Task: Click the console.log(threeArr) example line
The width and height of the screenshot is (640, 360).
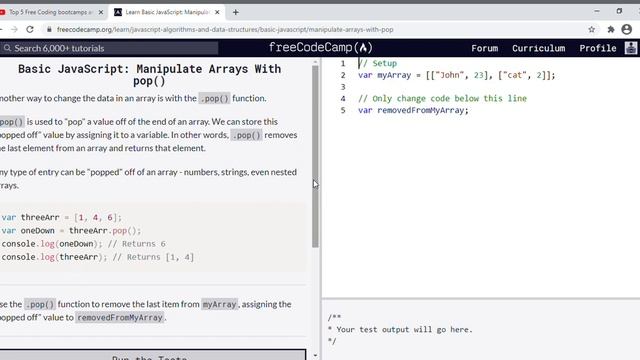Action: [x=98, y=257]
